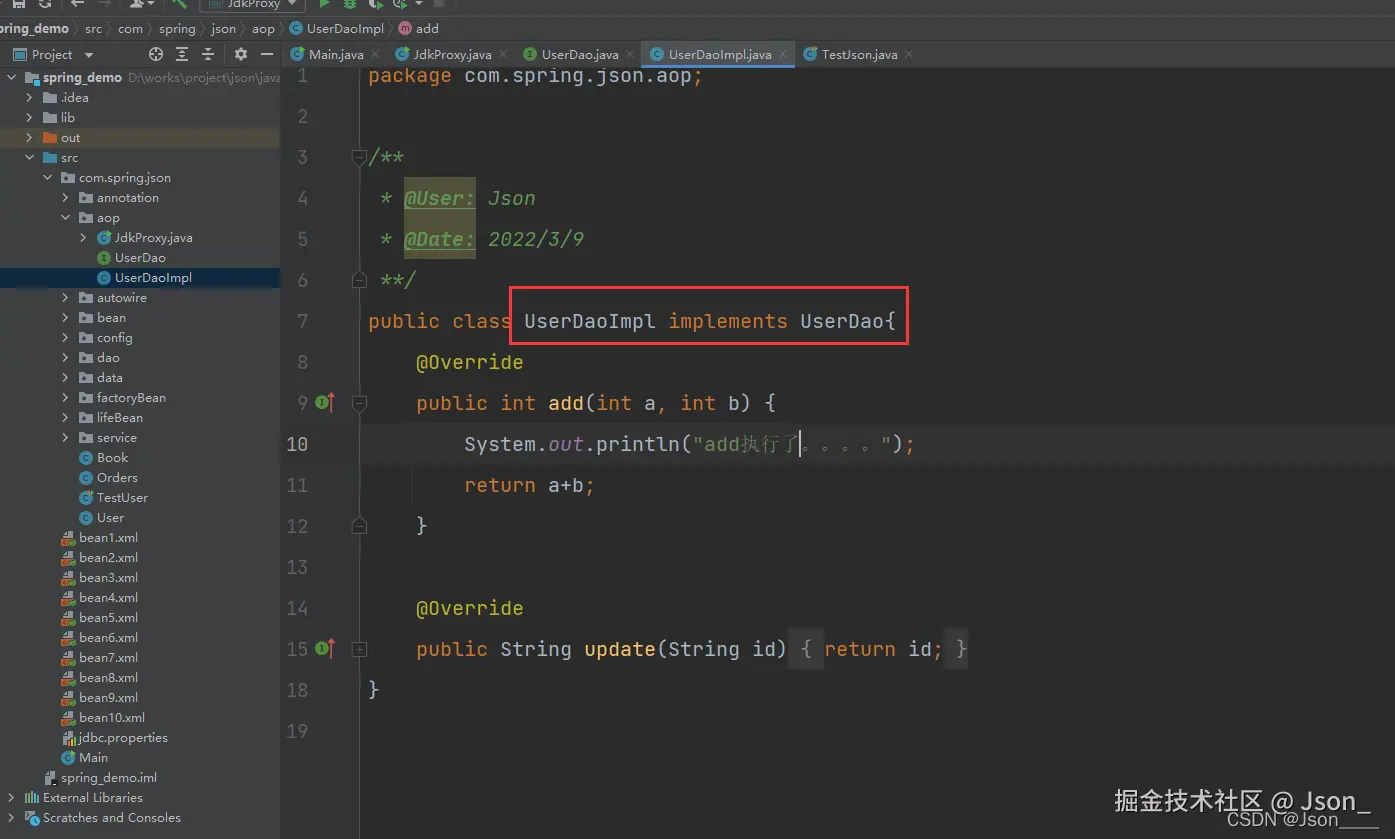Switch to the JdkProxy.java tab
This screenshot has height=839, width=1395.
click(x=452, y=55)
